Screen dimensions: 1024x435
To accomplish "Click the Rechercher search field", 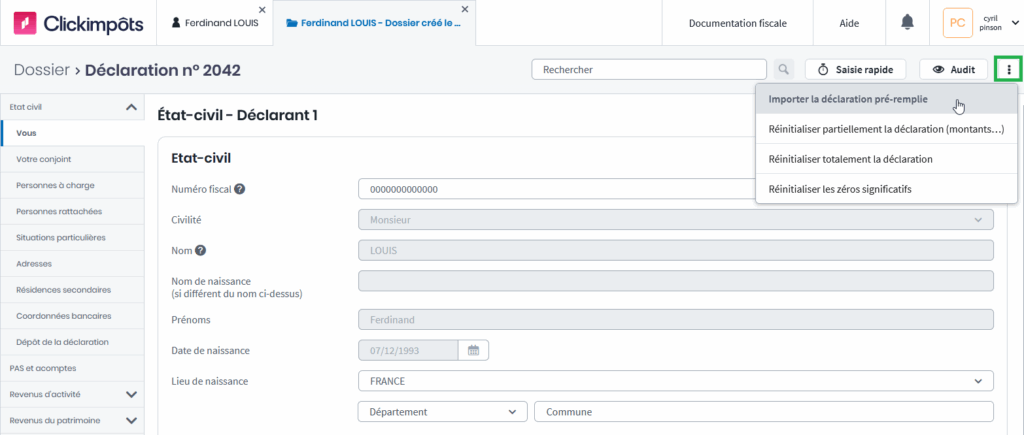I will click(648, 70).
